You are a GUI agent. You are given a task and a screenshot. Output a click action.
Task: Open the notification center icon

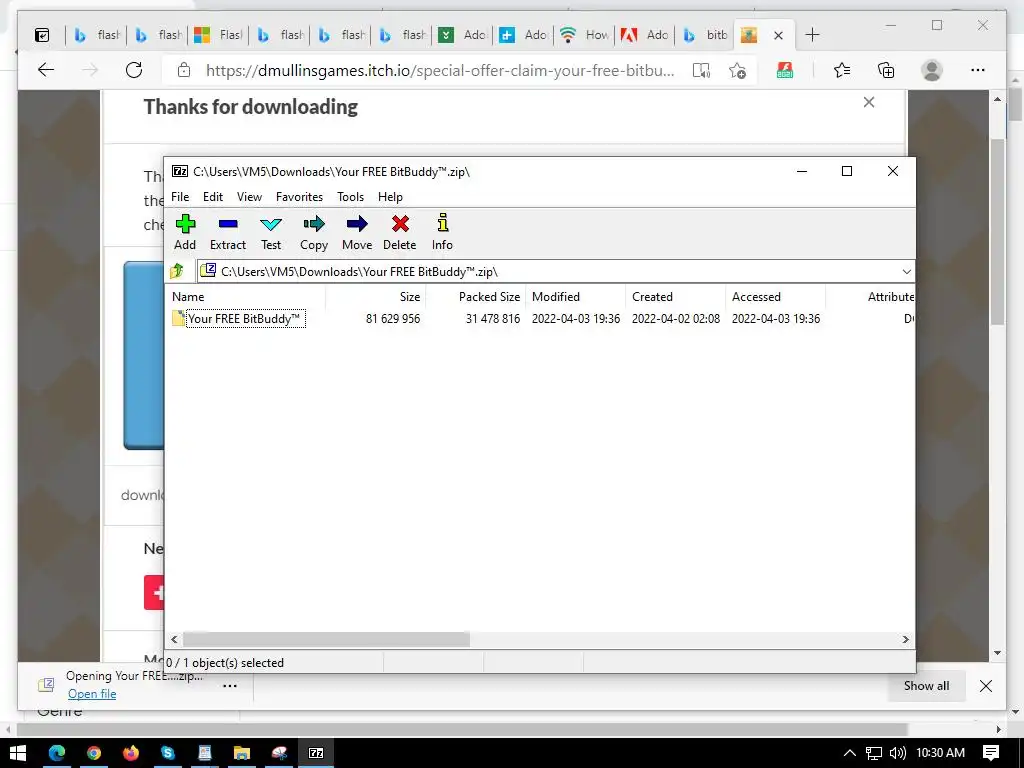[x=991, y=753]
